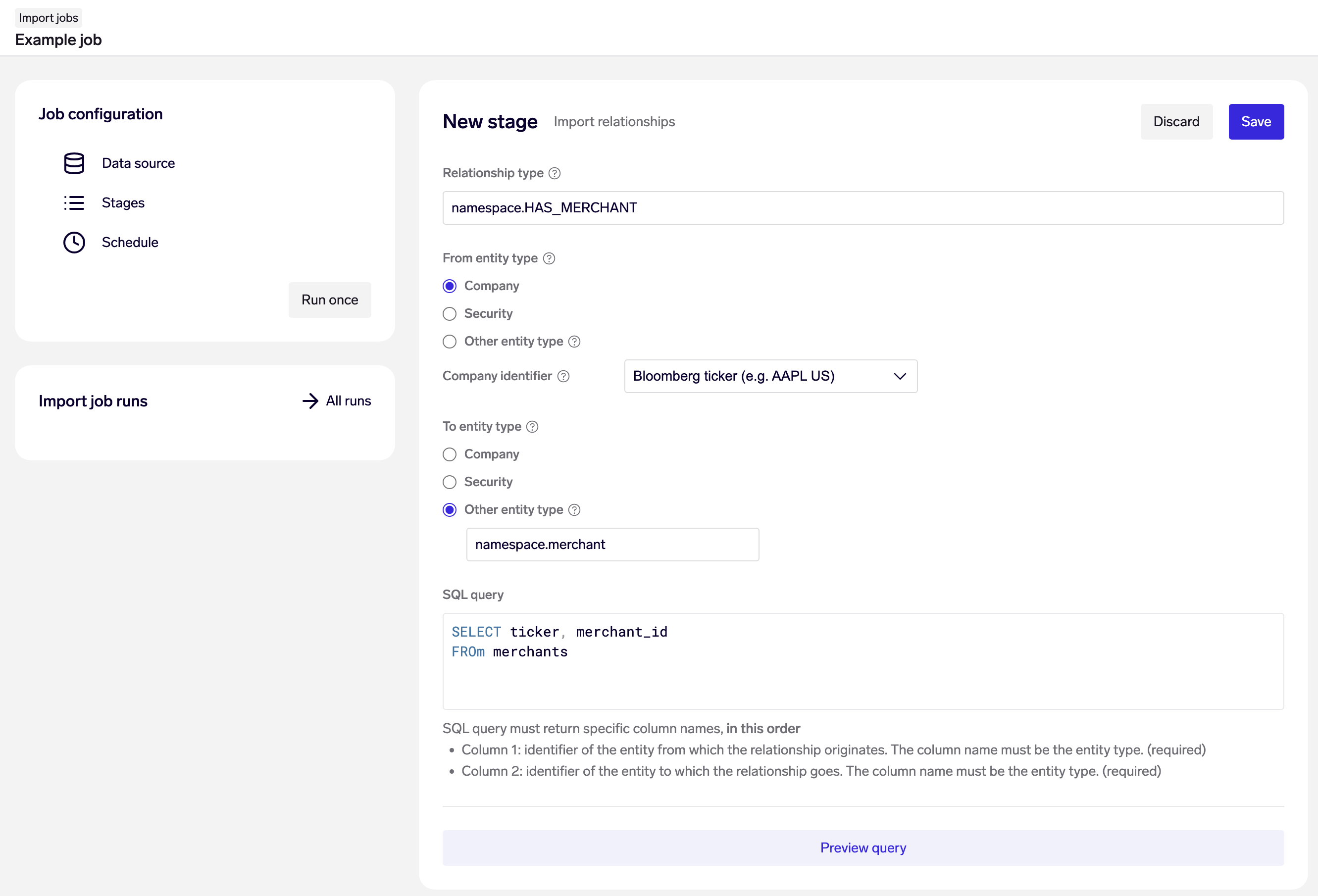The image size is (1318, 896).
Task: Select Security as From entity type
Action: click(450, 314)
